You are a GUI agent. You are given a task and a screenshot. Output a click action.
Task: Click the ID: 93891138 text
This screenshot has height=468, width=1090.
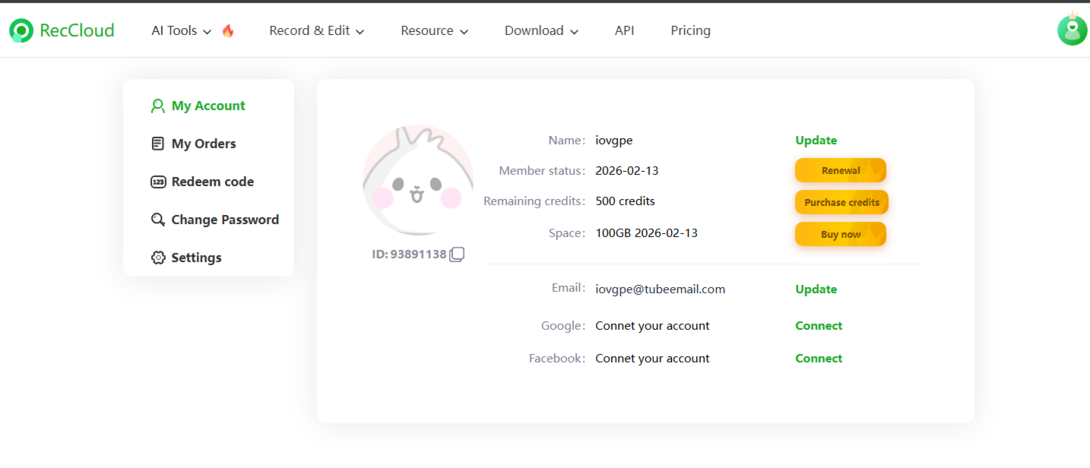point(409,255)
